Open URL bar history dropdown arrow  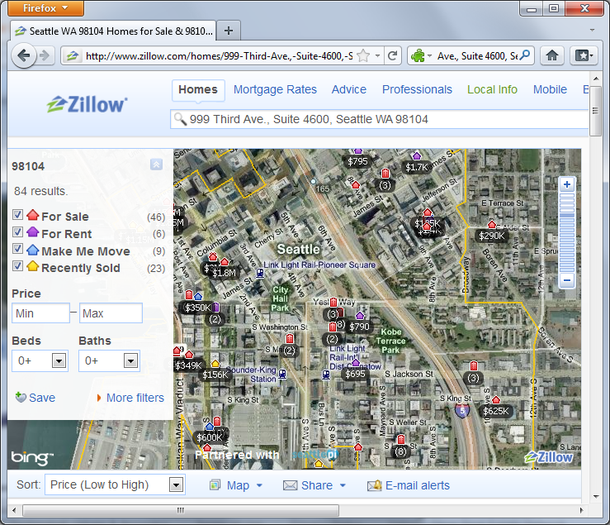[x=377, y=56]
